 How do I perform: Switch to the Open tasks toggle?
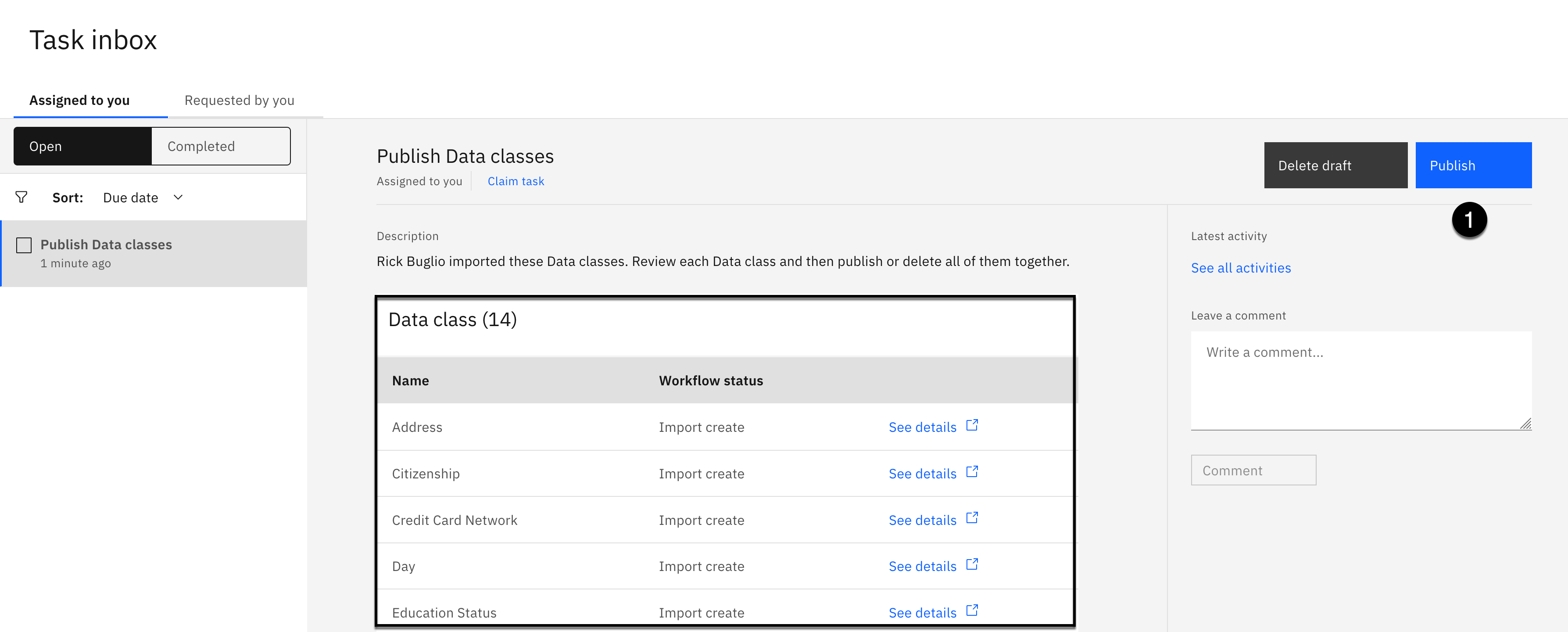pyautogui.click(x=83, y=146)
